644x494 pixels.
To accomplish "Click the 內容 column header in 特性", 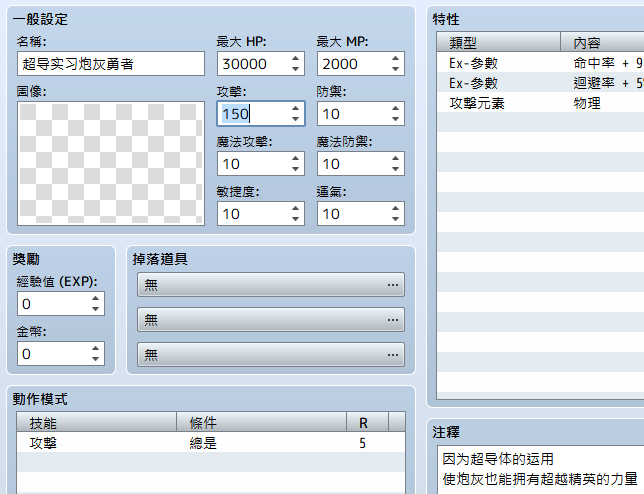I will (x=602, y=42).
